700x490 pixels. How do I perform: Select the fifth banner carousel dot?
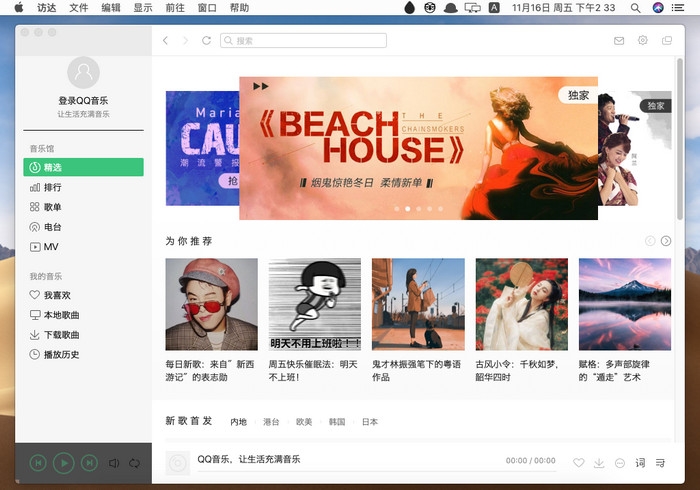click(x=441, y=209)
